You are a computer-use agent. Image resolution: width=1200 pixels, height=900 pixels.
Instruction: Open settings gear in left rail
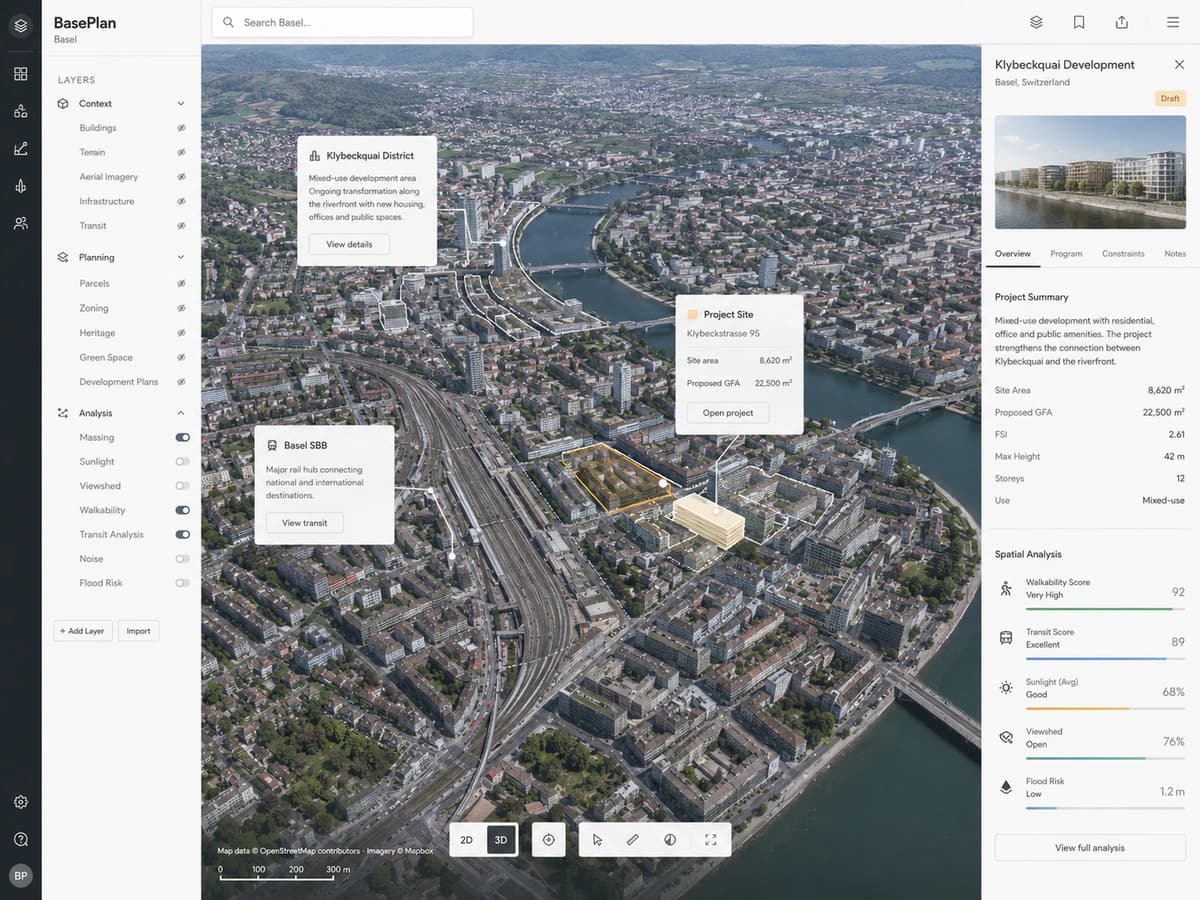pyautogui.click(x=20, y=802)
